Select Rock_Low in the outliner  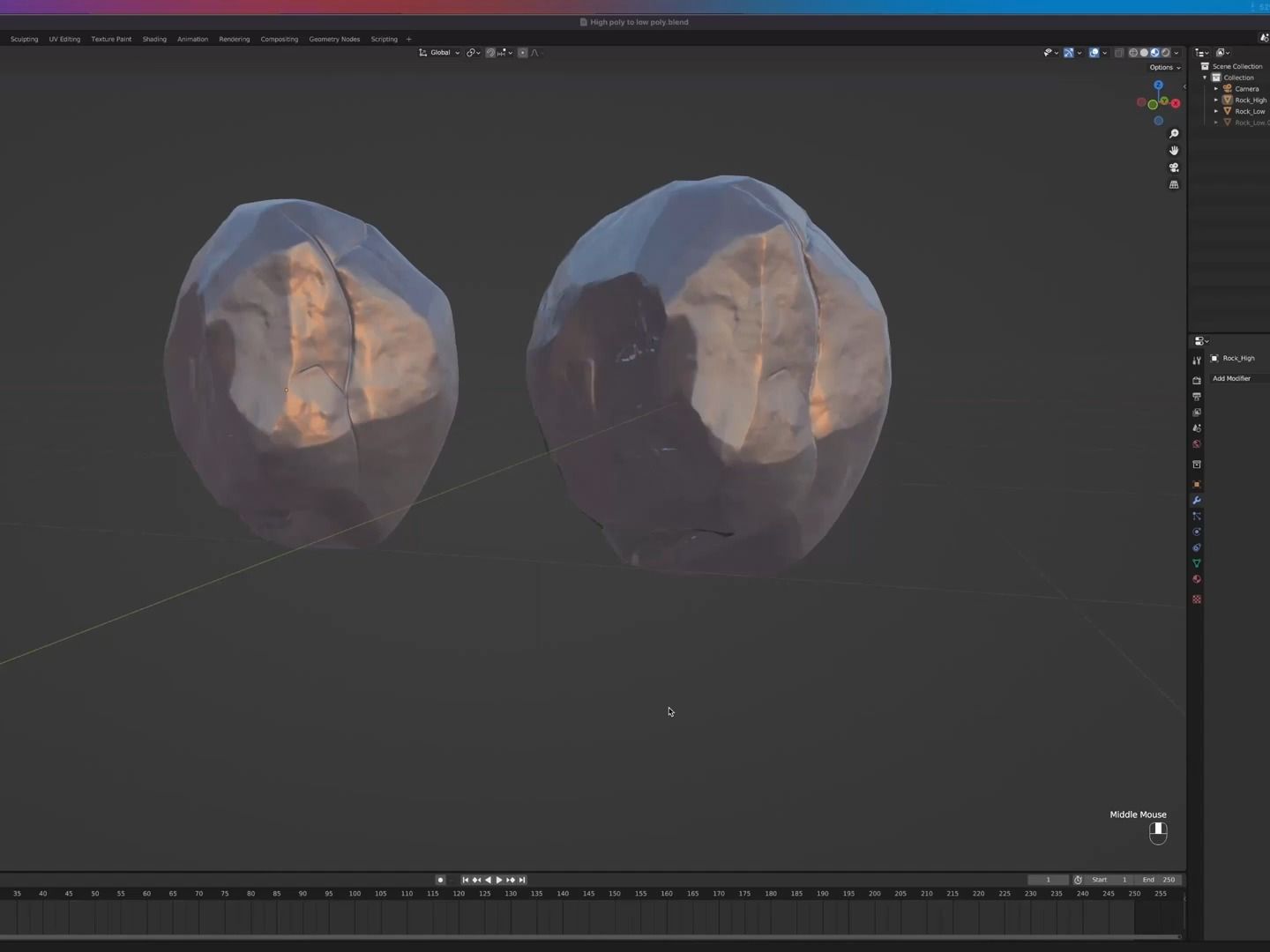[x=1251, y=111]
